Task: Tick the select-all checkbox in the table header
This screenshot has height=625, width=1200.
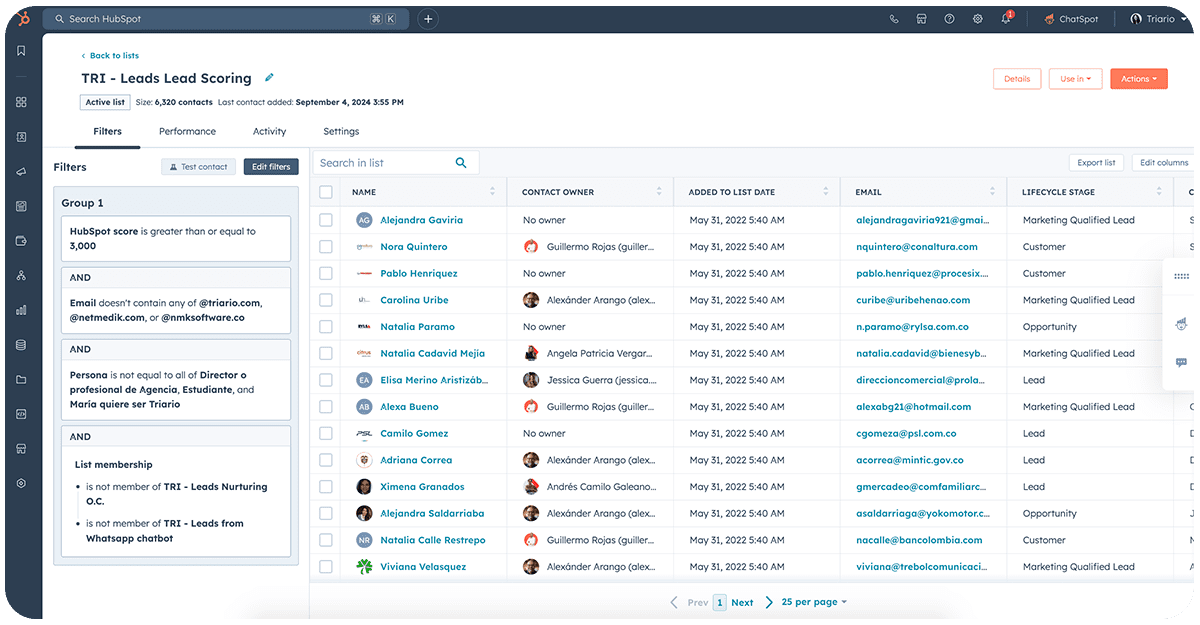Action: pyautogui.click(x=326, y=191)
